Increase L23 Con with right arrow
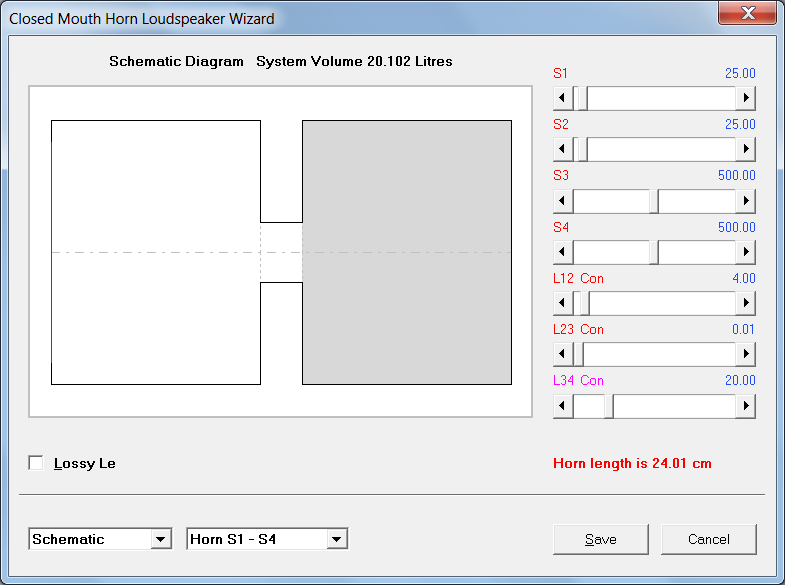This screenshot has height=585, width=785. coord(745,354)
